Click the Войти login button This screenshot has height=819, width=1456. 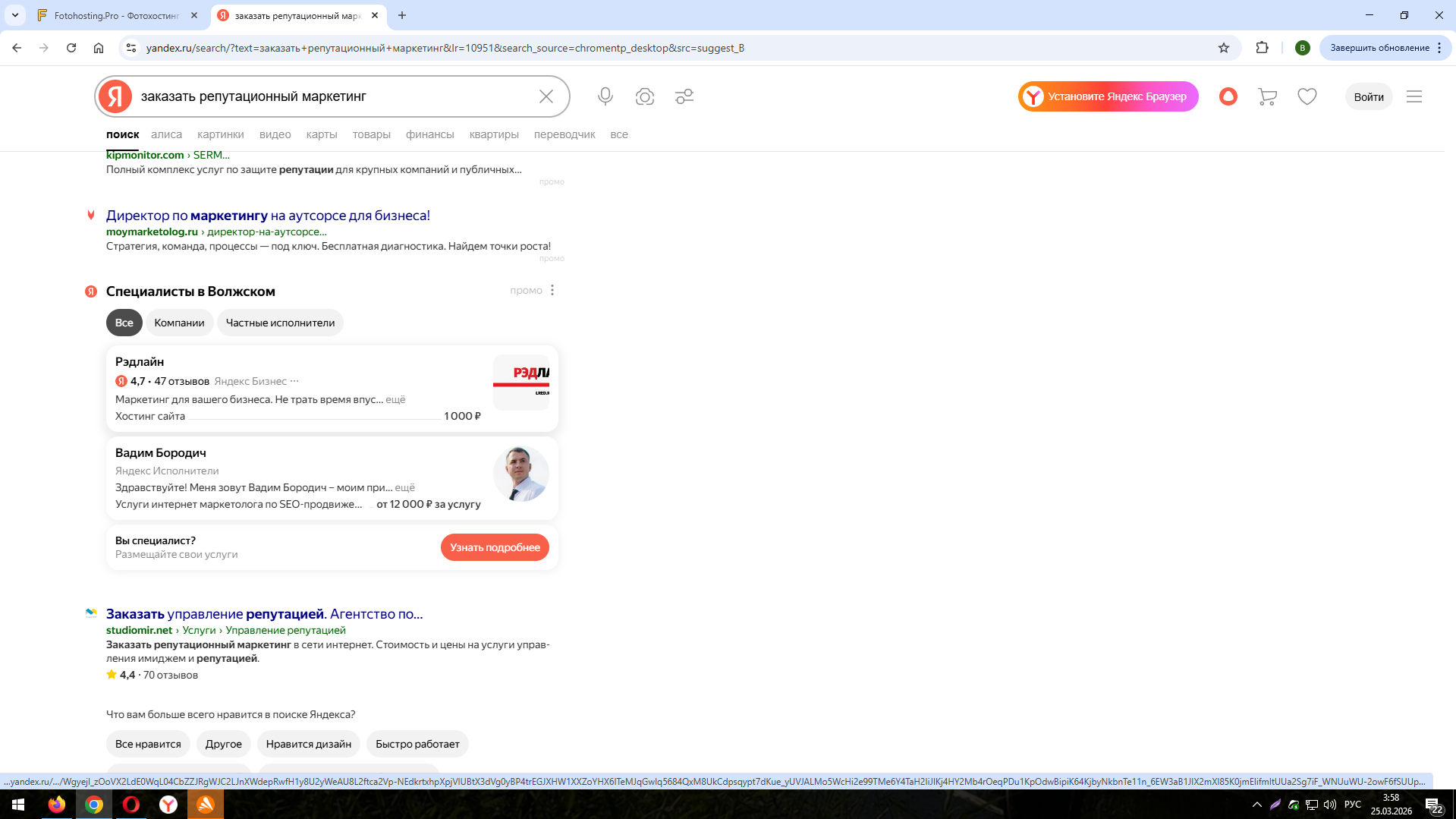click(x=1369, y=96)
